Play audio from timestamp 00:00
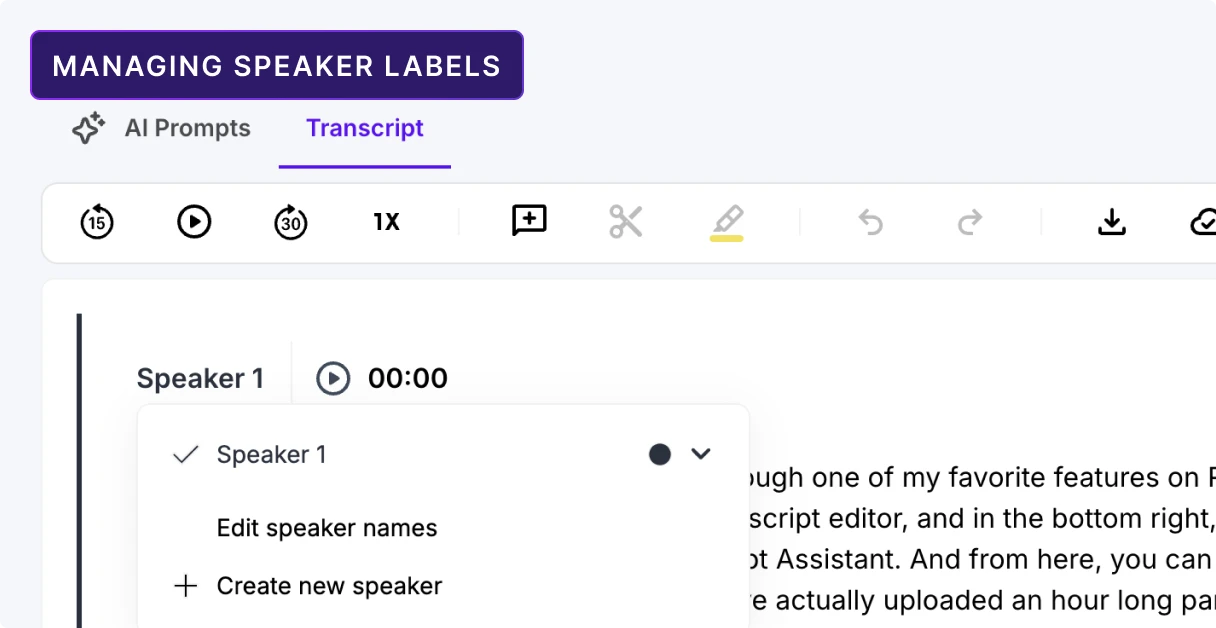This screenshot has height=628, width=1216. (x=333, y=378)
